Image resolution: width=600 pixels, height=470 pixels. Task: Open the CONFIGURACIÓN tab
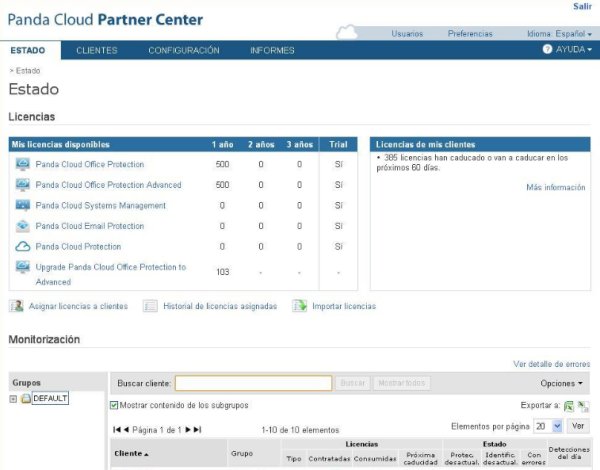[x=184, y=50]
